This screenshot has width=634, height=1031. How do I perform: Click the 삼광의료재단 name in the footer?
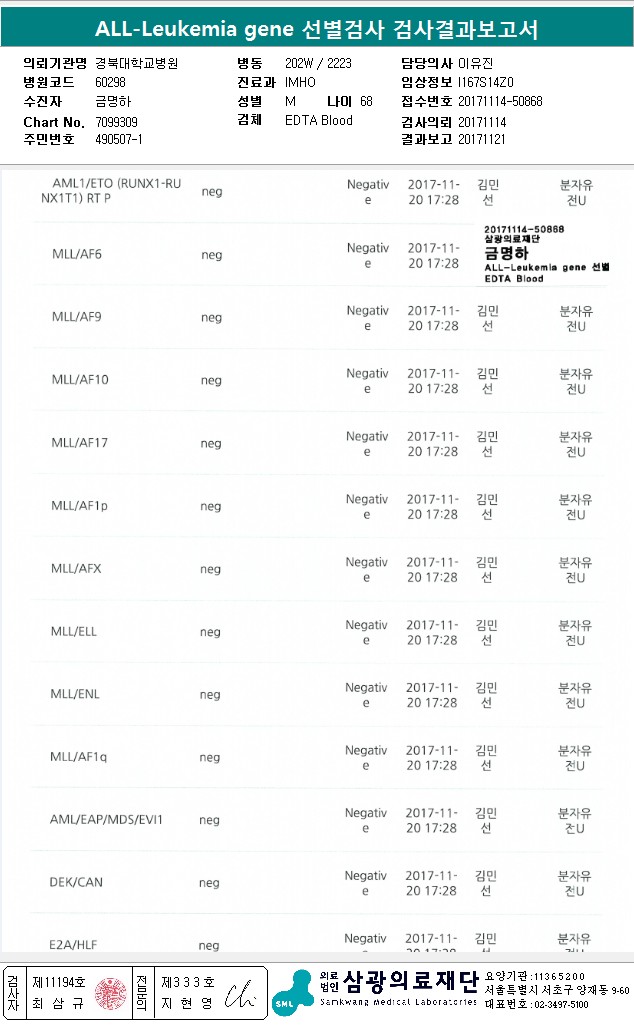pos(410,980)
